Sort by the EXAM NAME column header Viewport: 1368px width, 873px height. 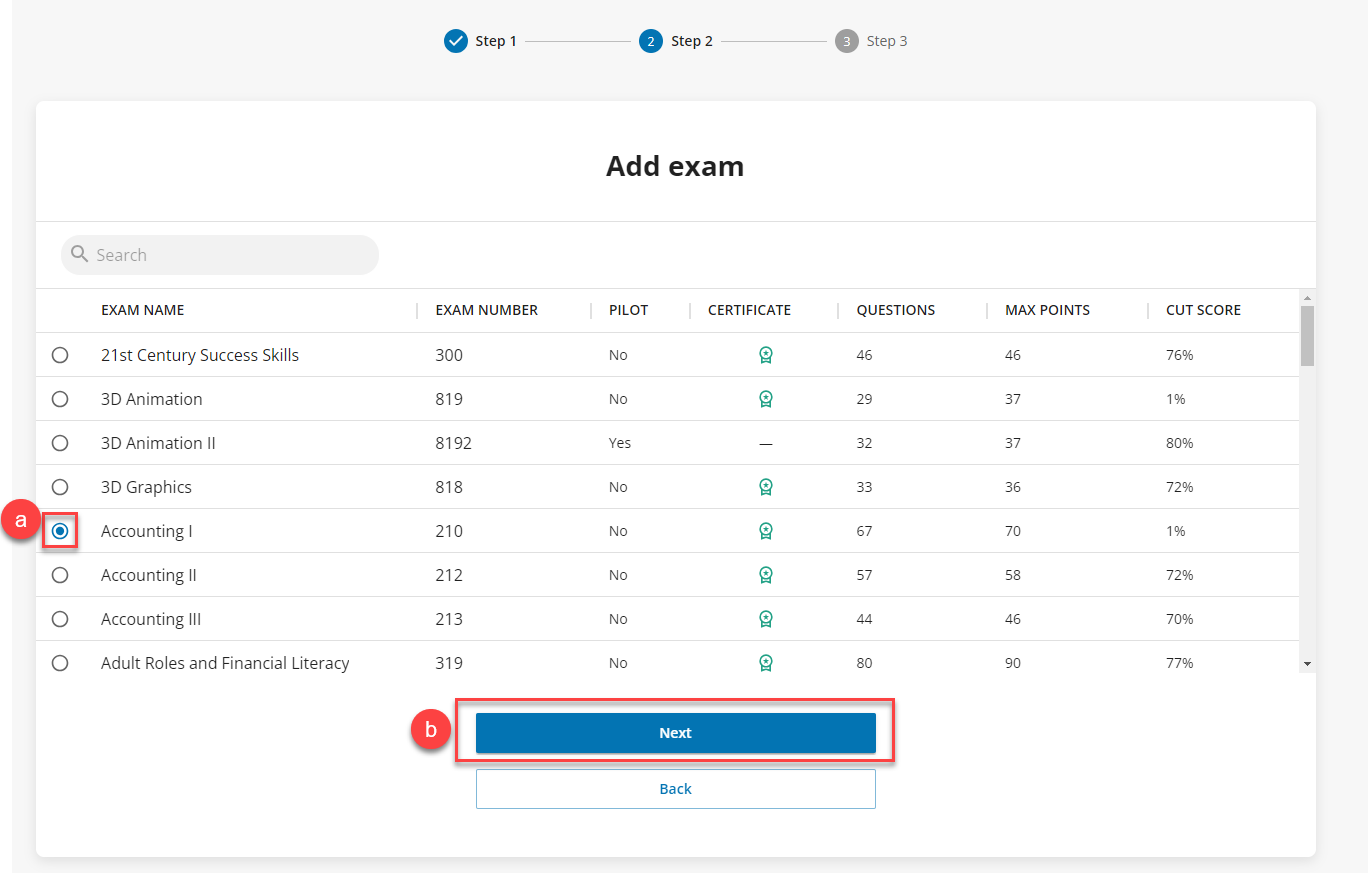[x=142, y=310]
